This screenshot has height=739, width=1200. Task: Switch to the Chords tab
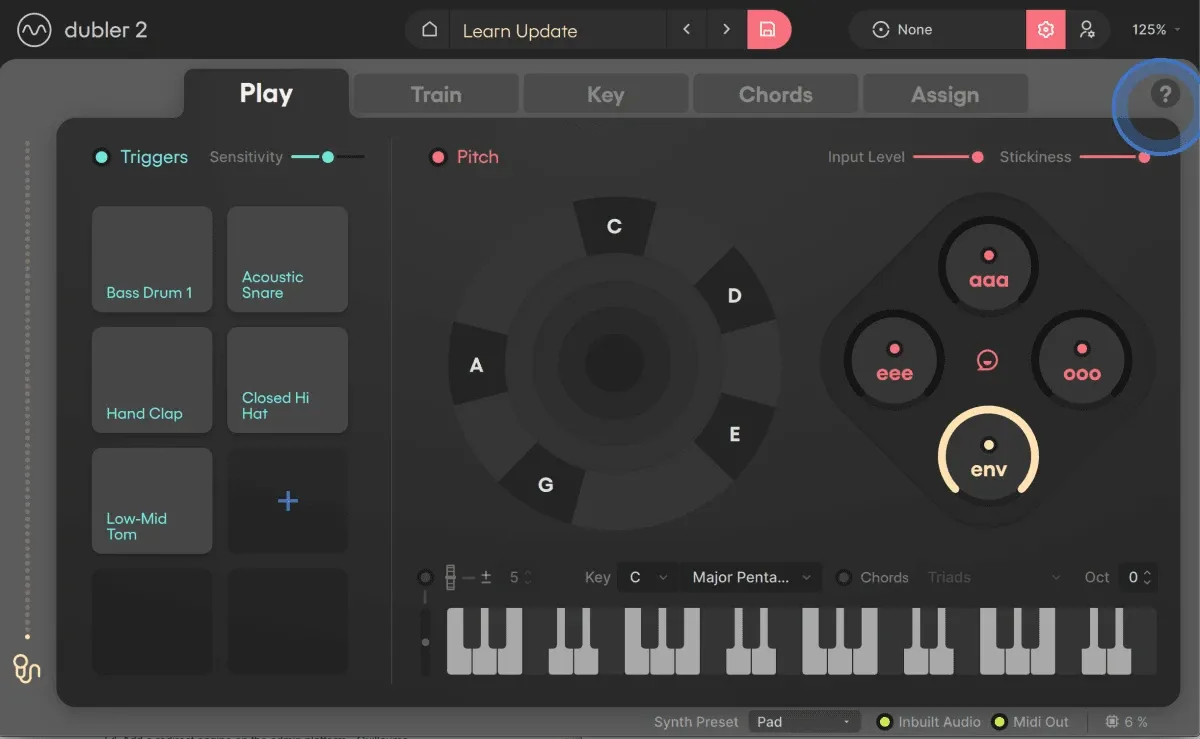coord(776,95)
